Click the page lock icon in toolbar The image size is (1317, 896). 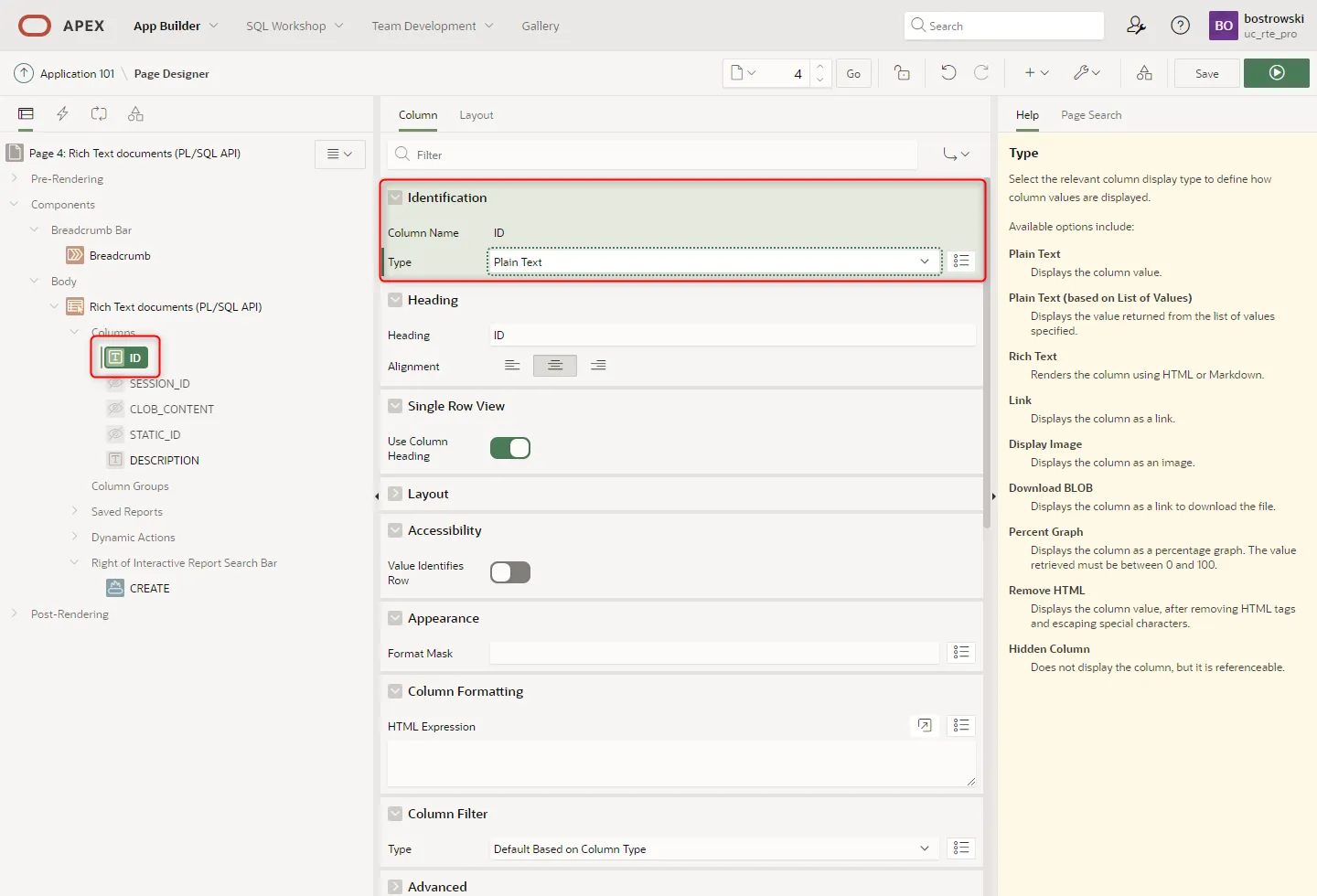(902, 73)
